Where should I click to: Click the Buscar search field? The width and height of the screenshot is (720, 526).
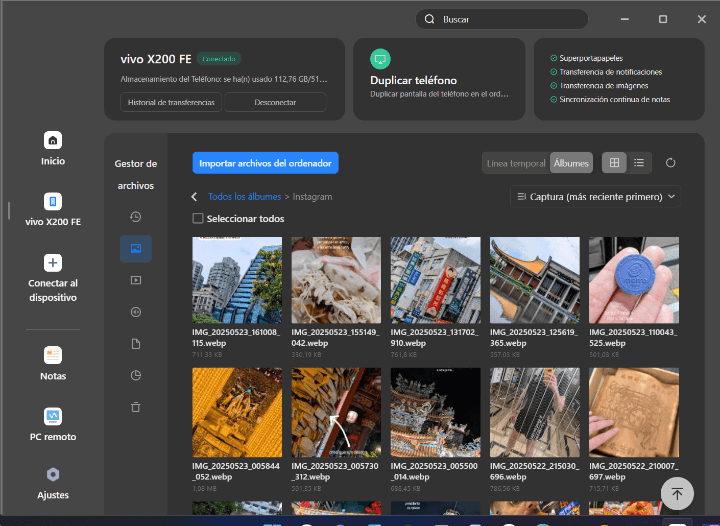pyautogui.click(x=501, y=19)
